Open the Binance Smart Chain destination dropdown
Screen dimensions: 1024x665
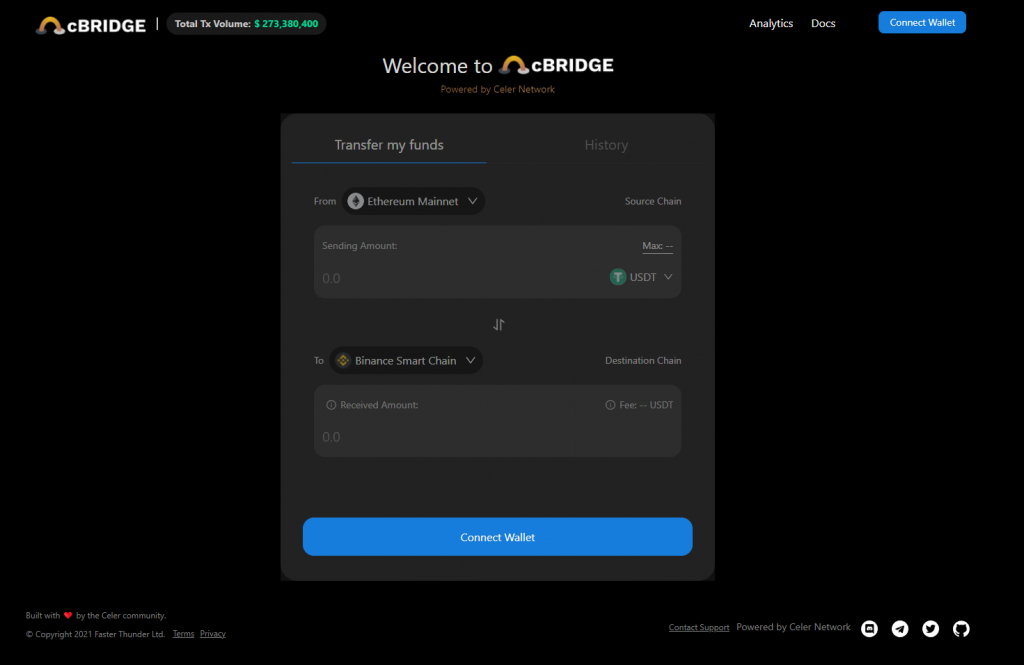point(406,361)
